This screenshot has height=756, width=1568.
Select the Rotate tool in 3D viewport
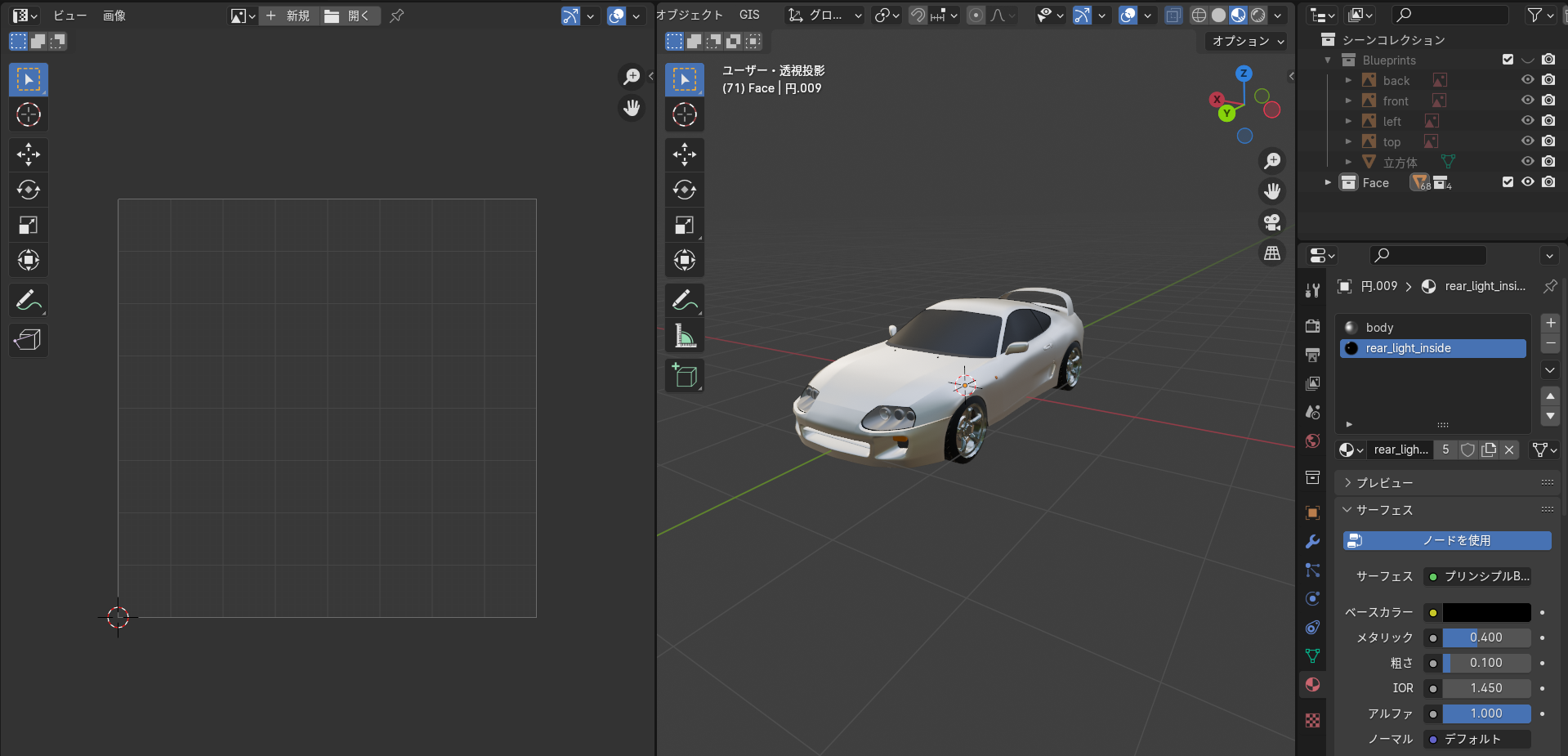click(x=685, y=190)
